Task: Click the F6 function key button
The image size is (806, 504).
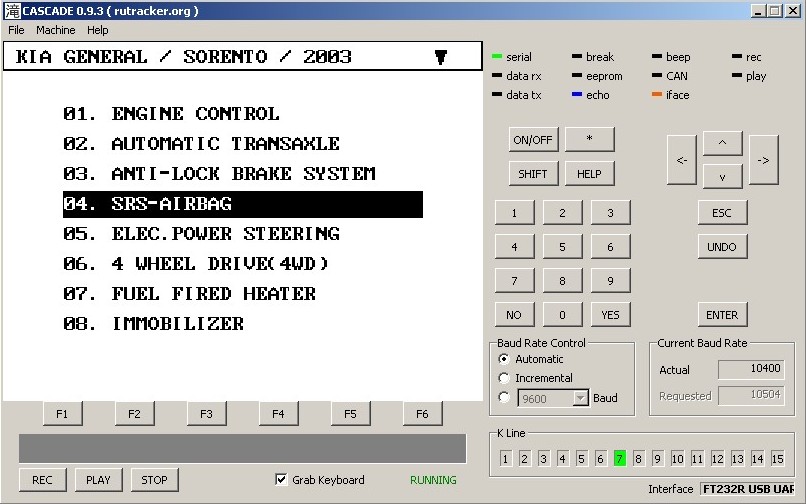Action: pyautogui.click(x=422, y=414)
